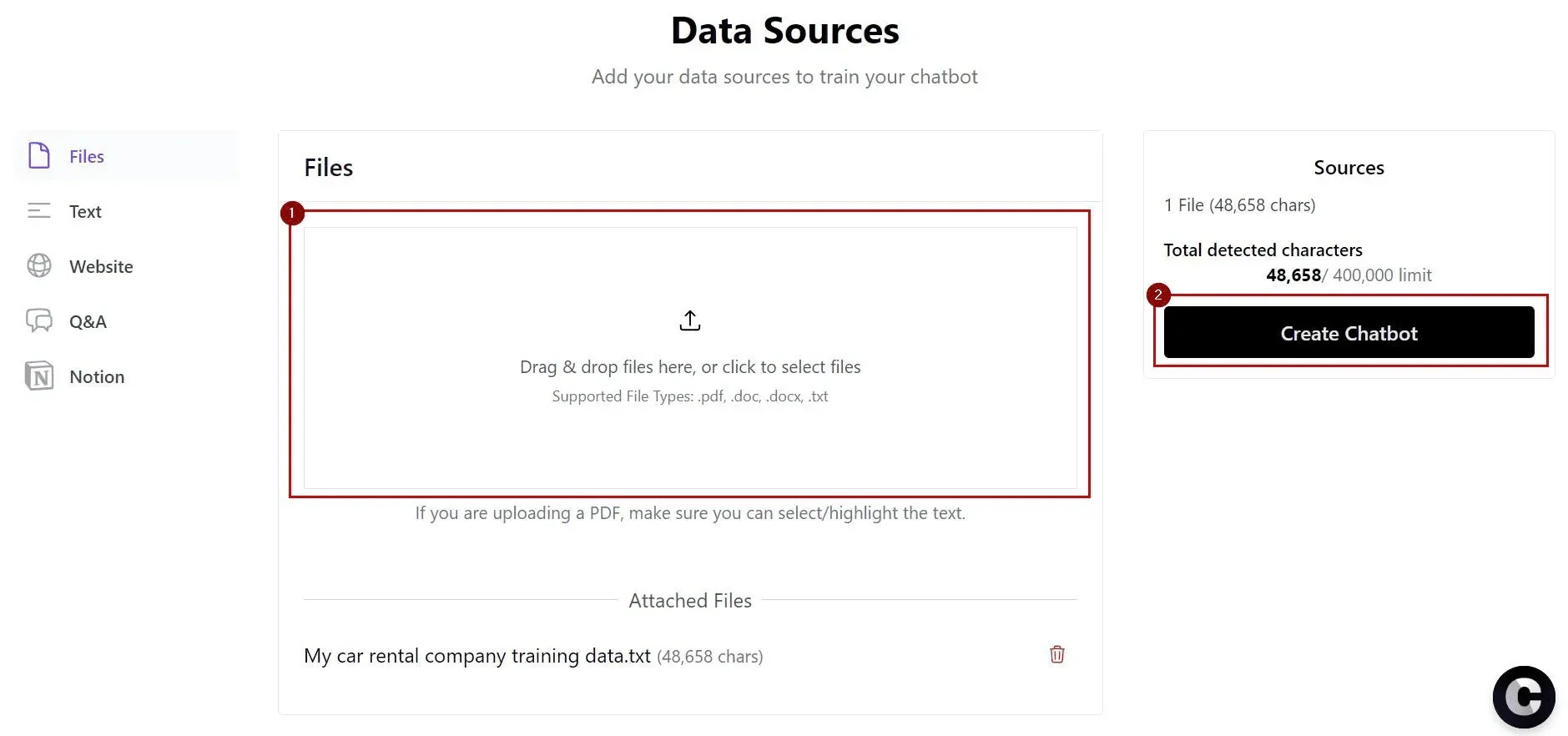Select the file My car rental company training data.txt
The image size is (1568, 736).
[476, 656]
